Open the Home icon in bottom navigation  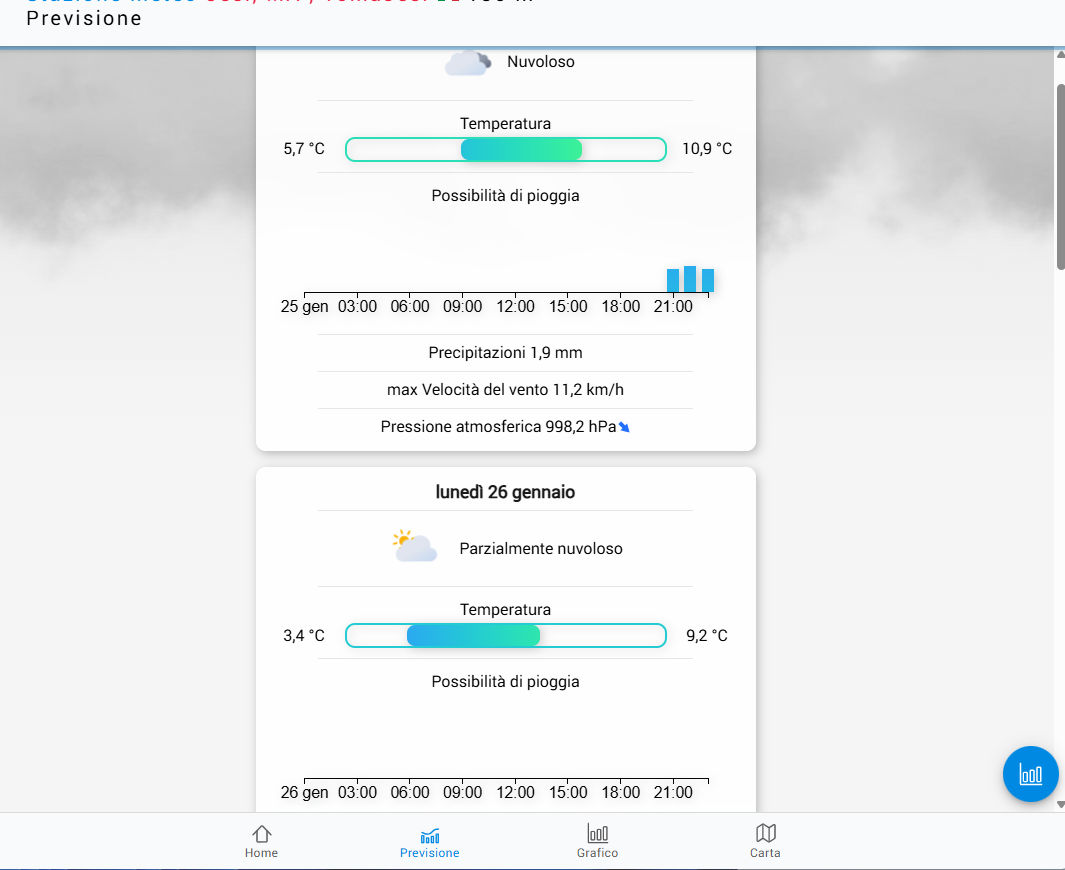pyautogui.click(x=261, y=841)
